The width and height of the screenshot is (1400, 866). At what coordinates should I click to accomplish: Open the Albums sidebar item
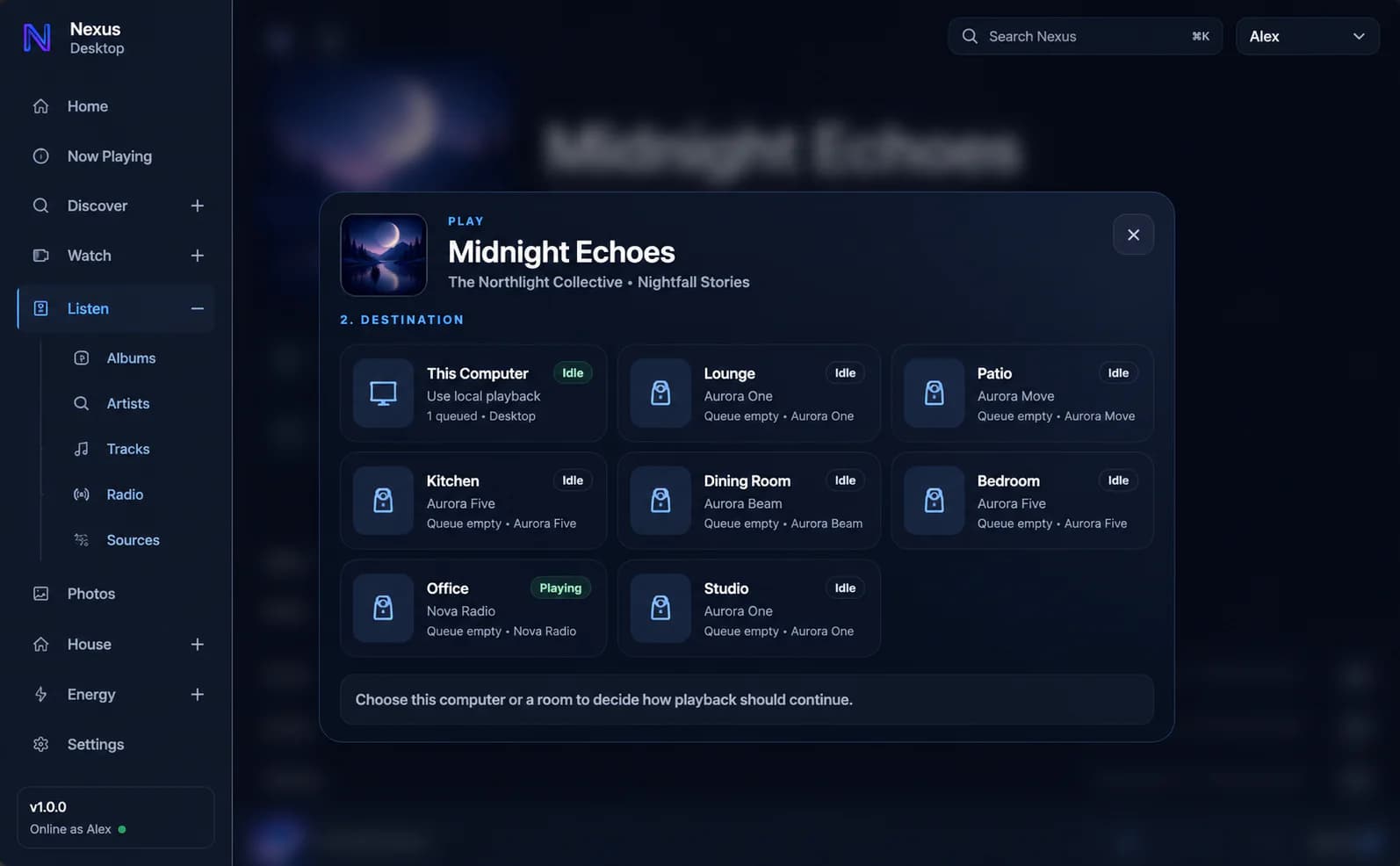pos(131,358)
